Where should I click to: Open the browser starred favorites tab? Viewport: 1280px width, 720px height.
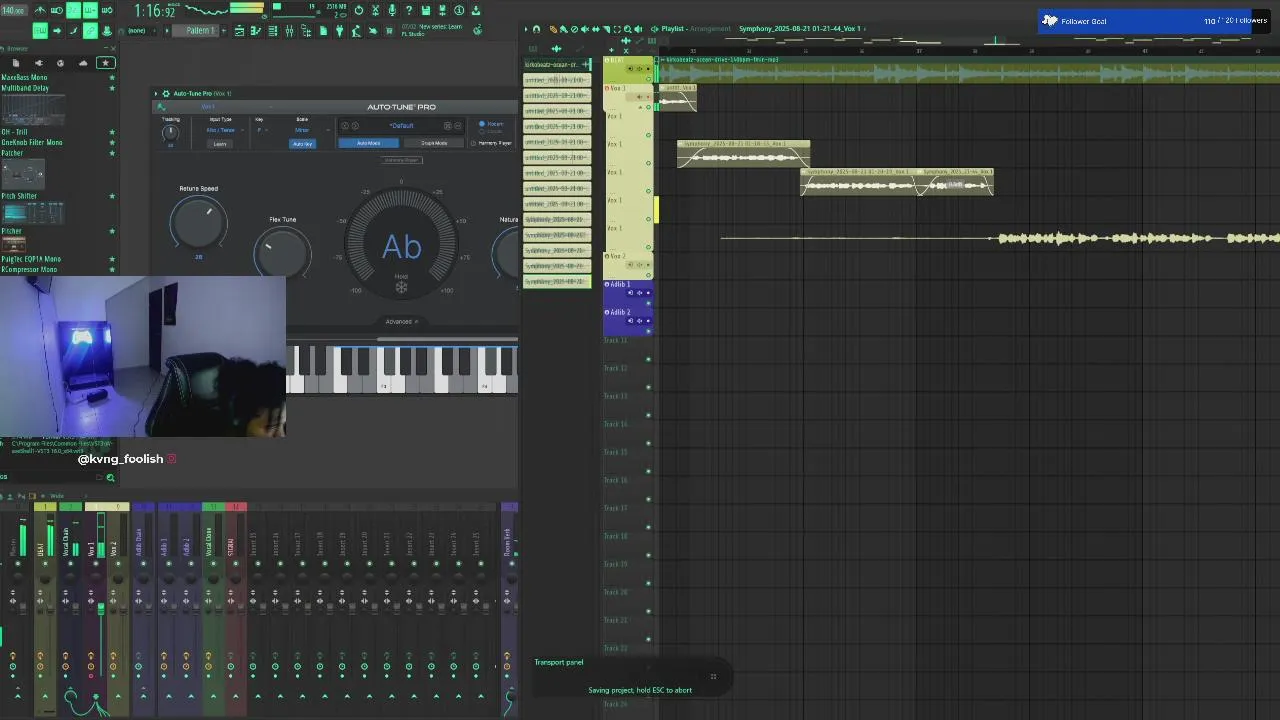106,63
